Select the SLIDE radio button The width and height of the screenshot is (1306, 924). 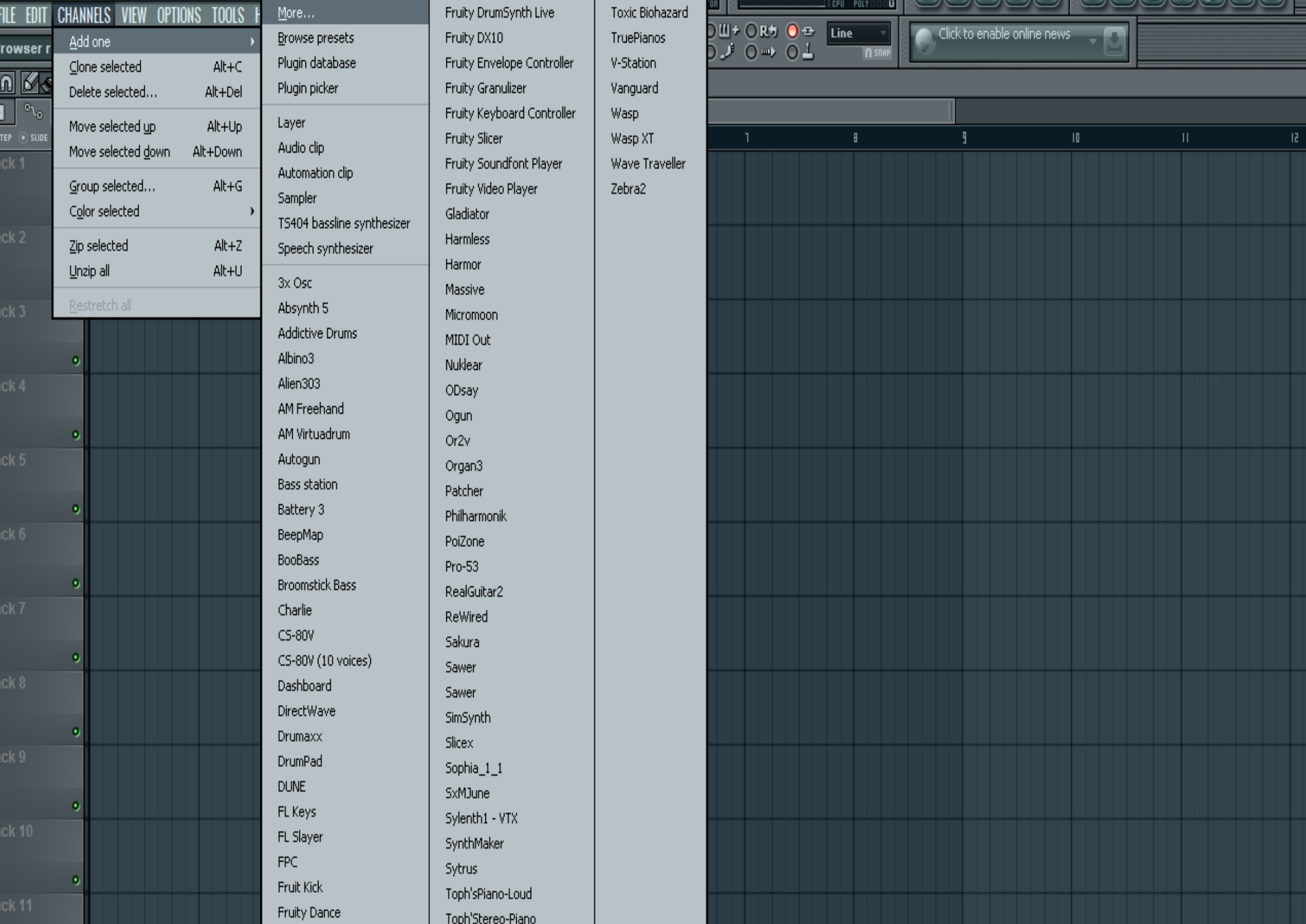click(23, 137)
